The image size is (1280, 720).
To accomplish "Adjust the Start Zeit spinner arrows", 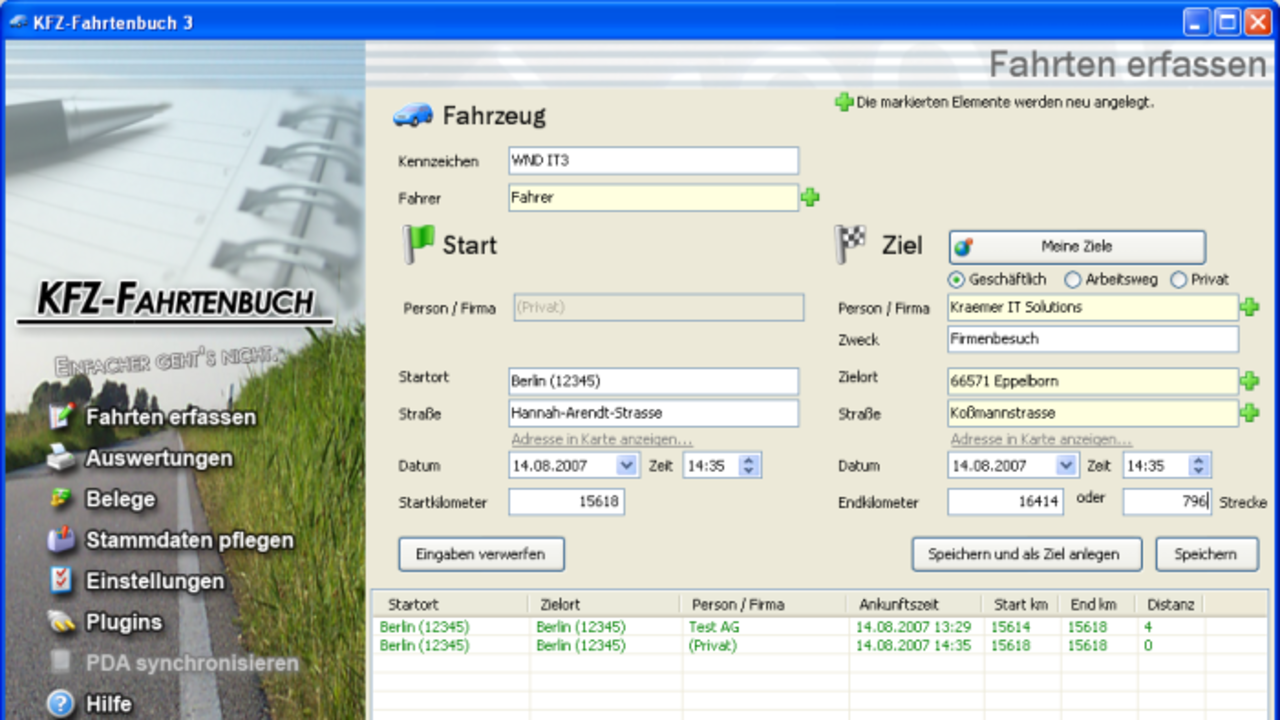I will [x=749, y=466].
